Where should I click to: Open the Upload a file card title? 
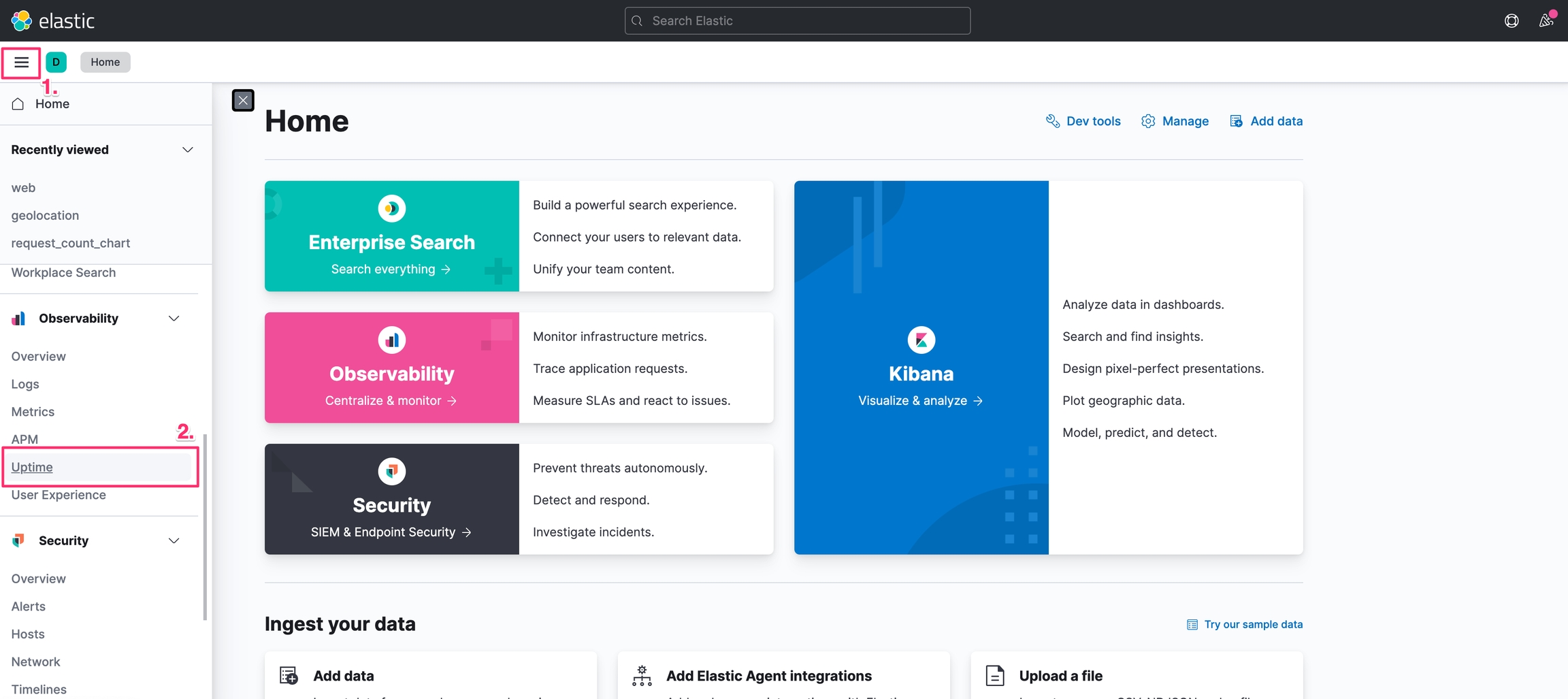click(x=1061, y=676)
